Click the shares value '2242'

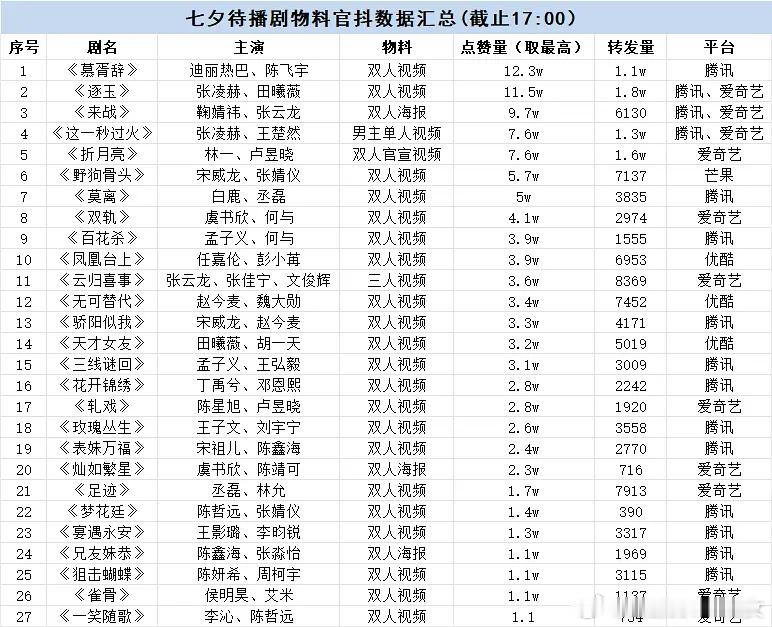pyautogui.click(x=631, y=386)
